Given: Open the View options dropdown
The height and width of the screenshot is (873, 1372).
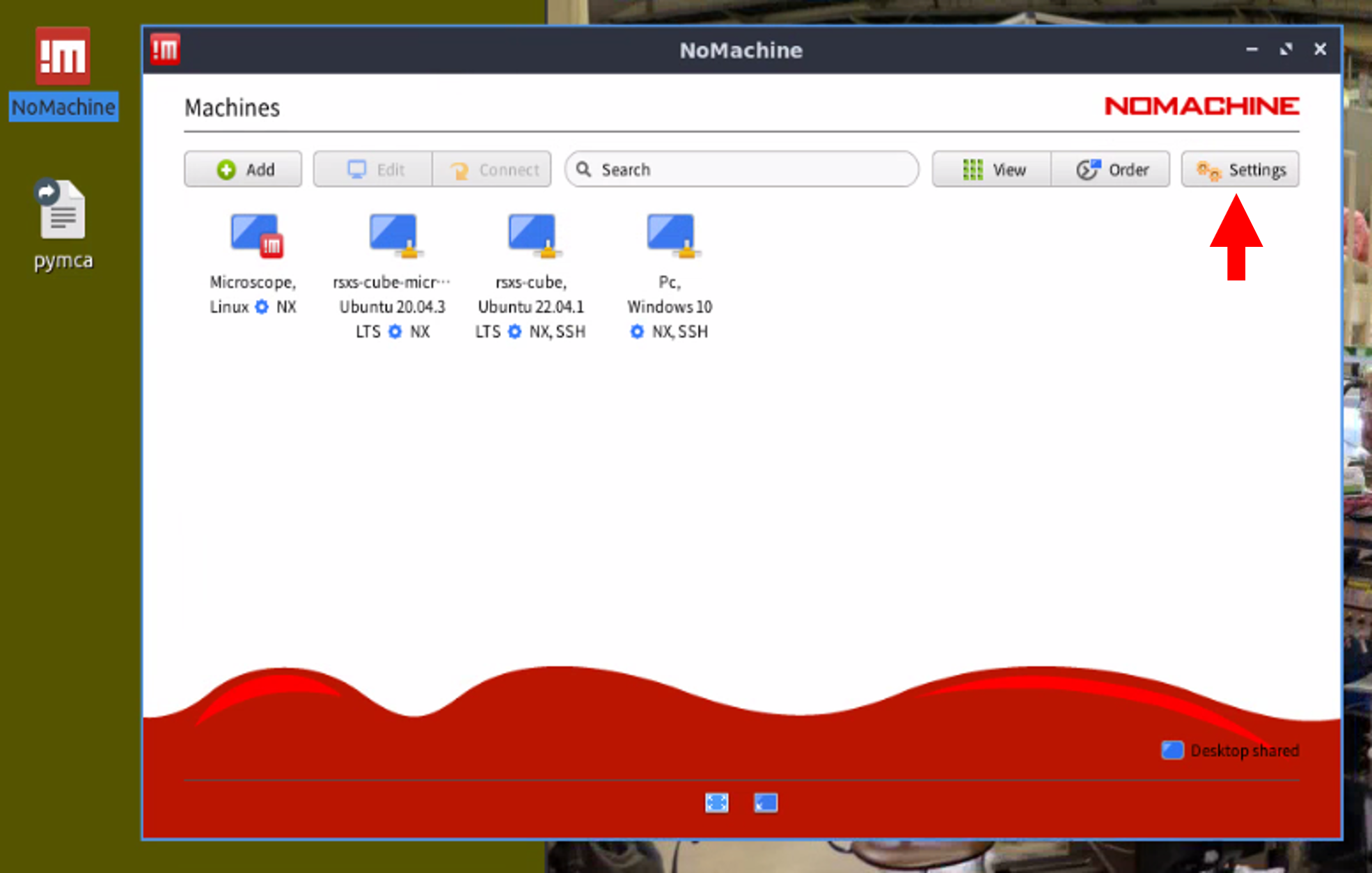Looking at the screenshot, I should pos(992,169).
